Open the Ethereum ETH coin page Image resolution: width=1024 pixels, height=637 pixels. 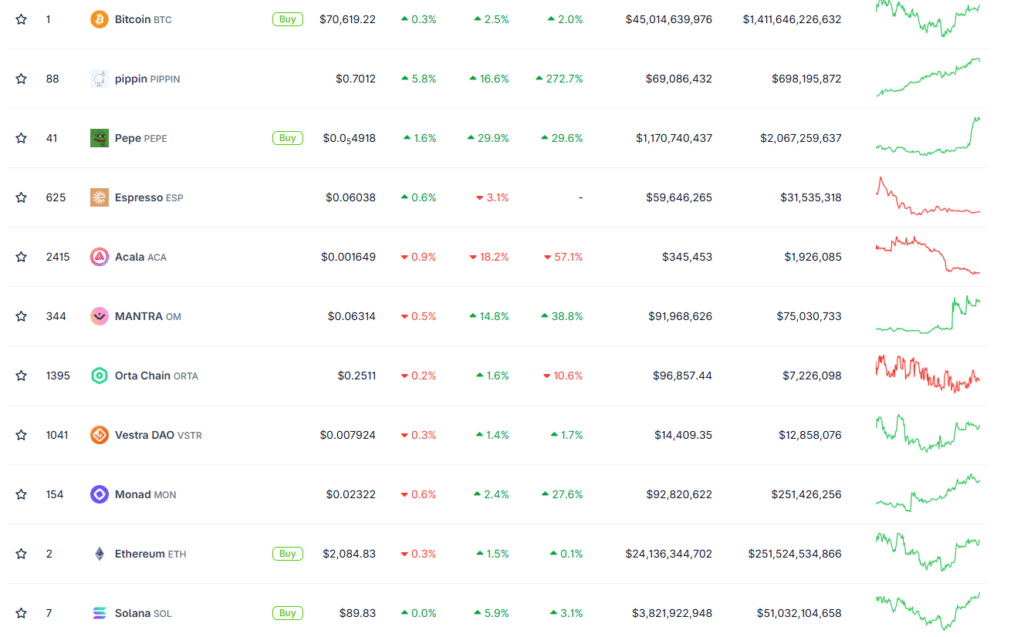[150, 554]
